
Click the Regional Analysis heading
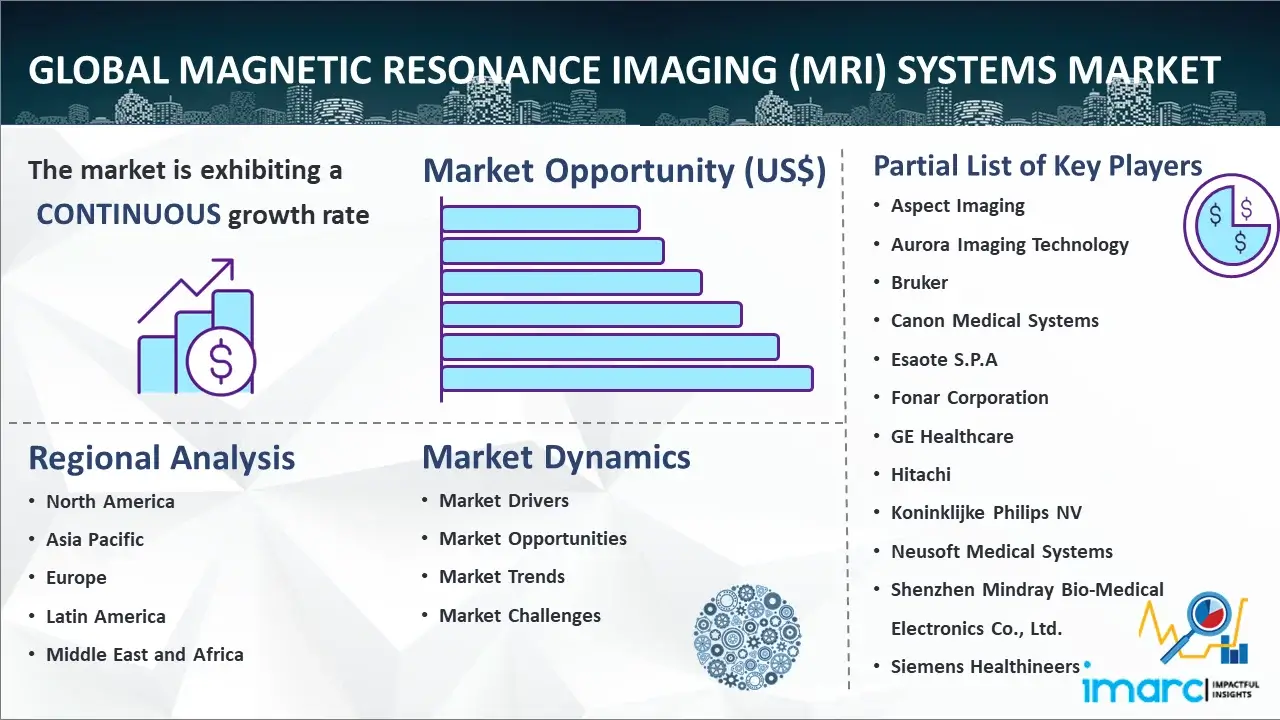click(161, 458)
